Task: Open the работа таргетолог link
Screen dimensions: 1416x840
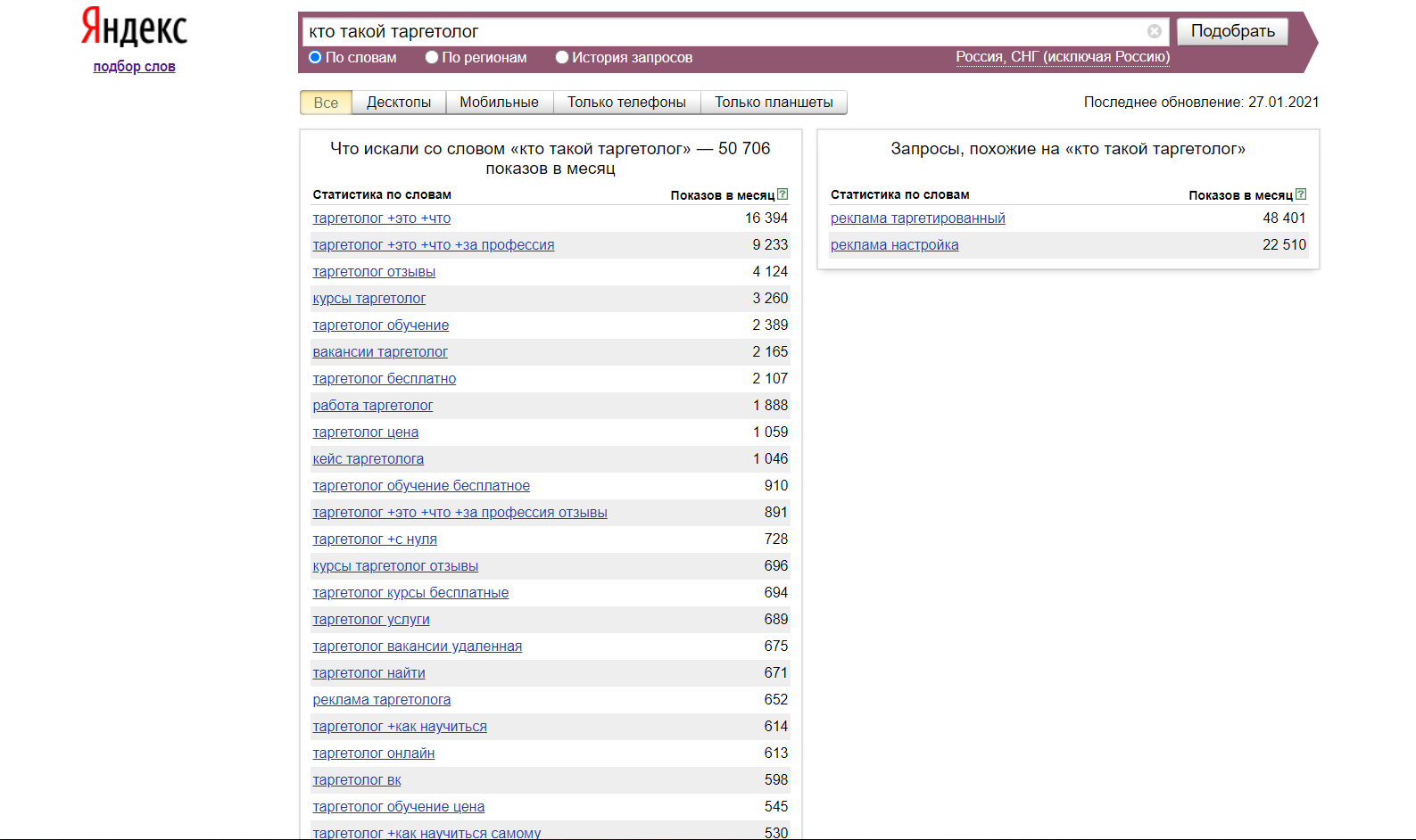Action: coord(372,406)
